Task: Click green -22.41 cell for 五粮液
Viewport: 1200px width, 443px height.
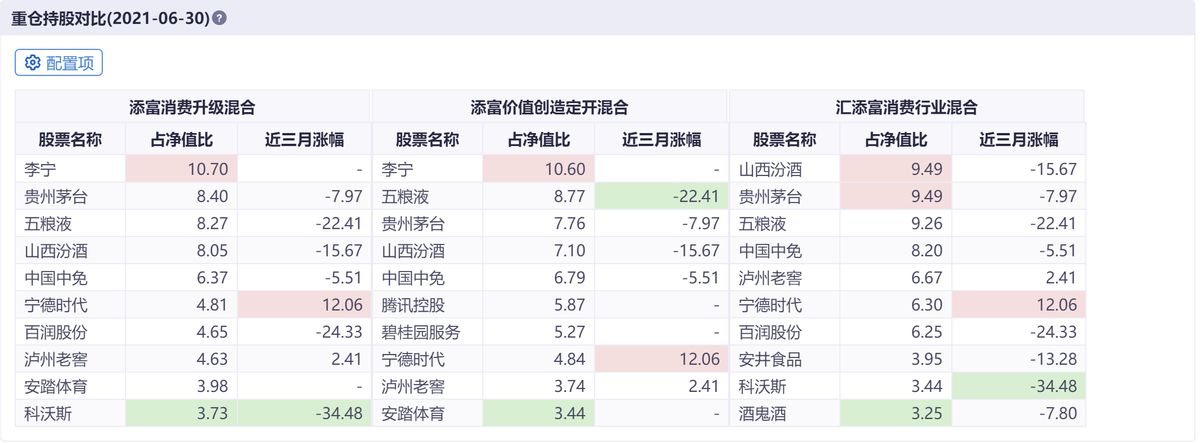Action: tap(660, 196)
